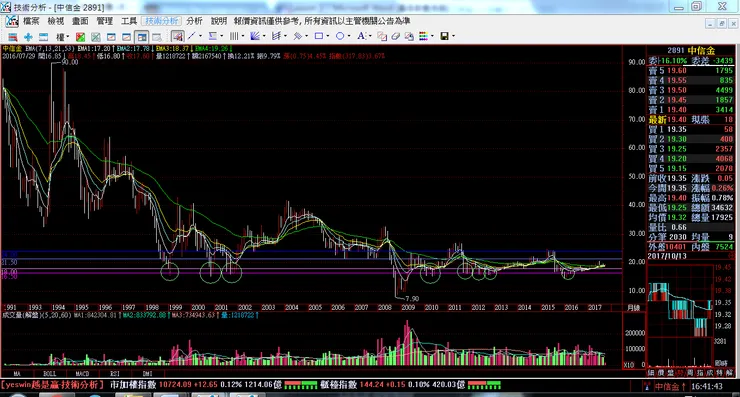740x397 pixels.
Task: Open the 檔案 menu
Action: coord(31,21)
